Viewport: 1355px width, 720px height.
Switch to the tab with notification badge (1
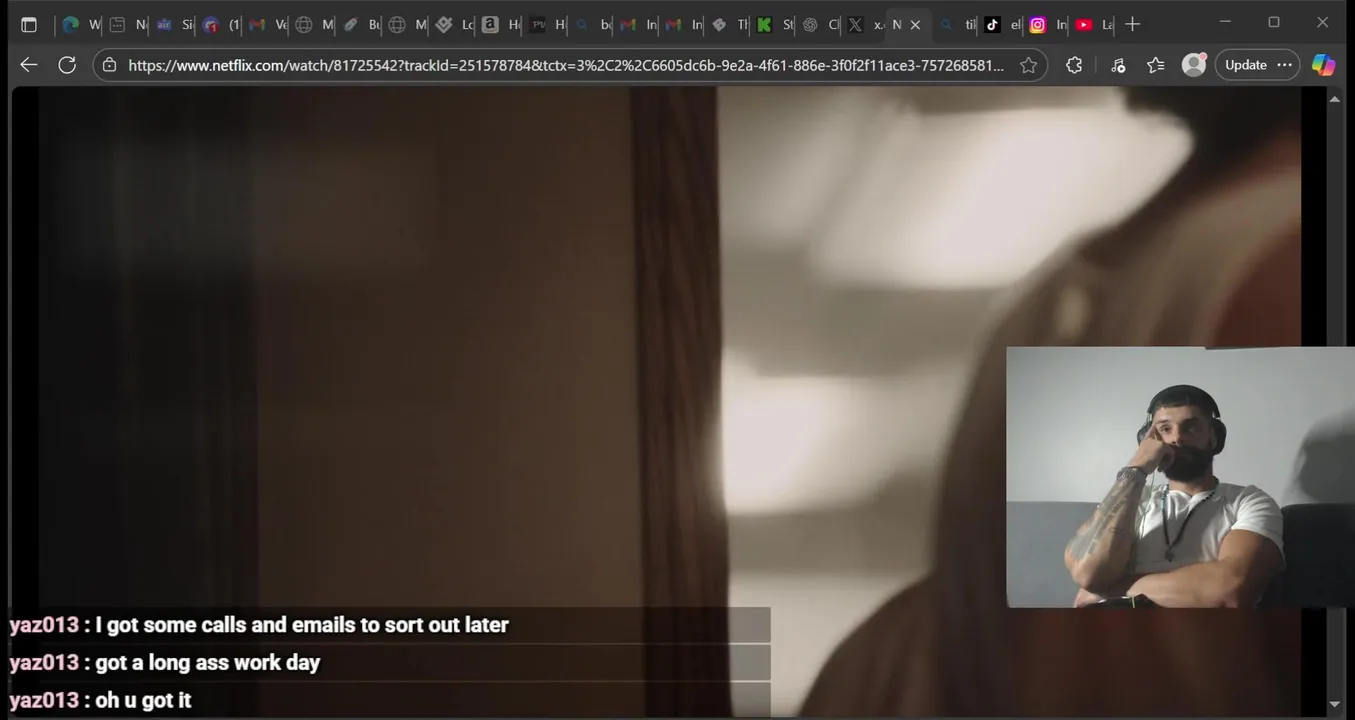tap(220, 25)
